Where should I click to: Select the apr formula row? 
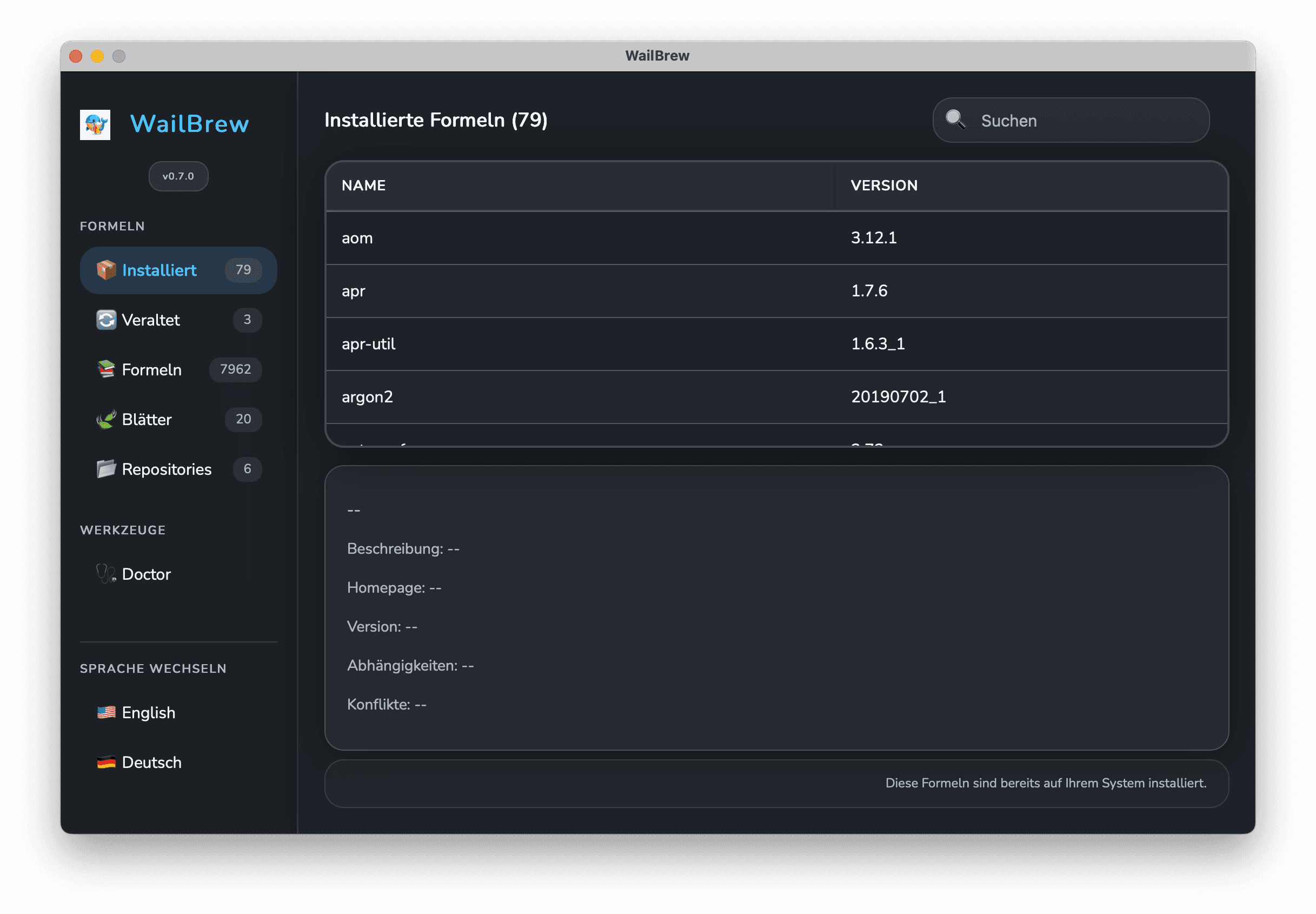(776, 291)
